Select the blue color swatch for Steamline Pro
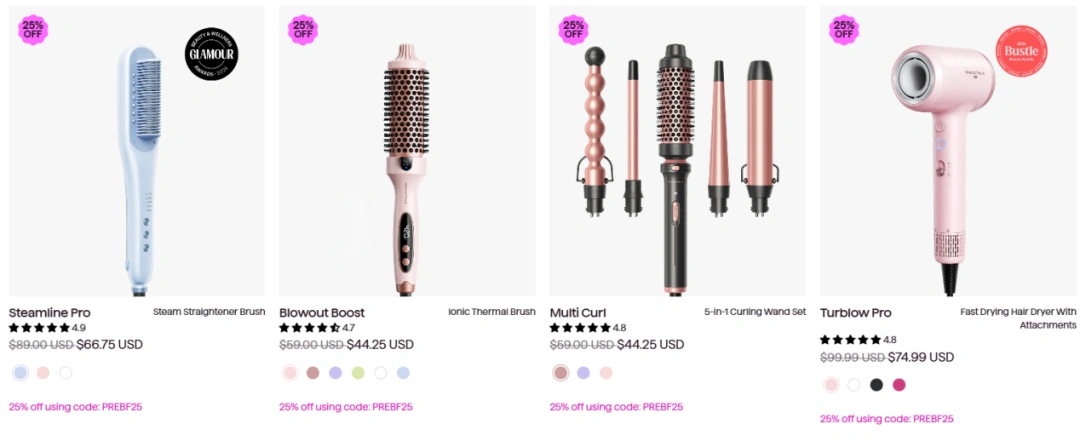 pos(21,373)
